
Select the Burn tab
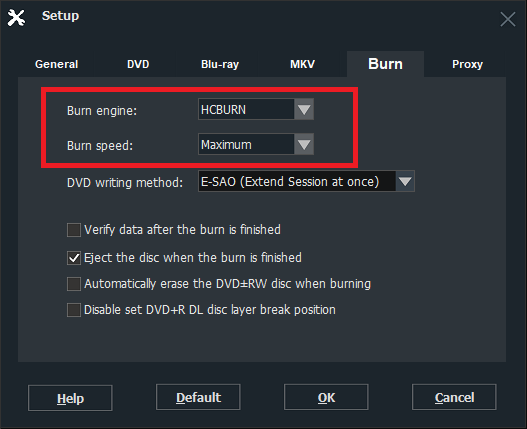coord(385,64)
